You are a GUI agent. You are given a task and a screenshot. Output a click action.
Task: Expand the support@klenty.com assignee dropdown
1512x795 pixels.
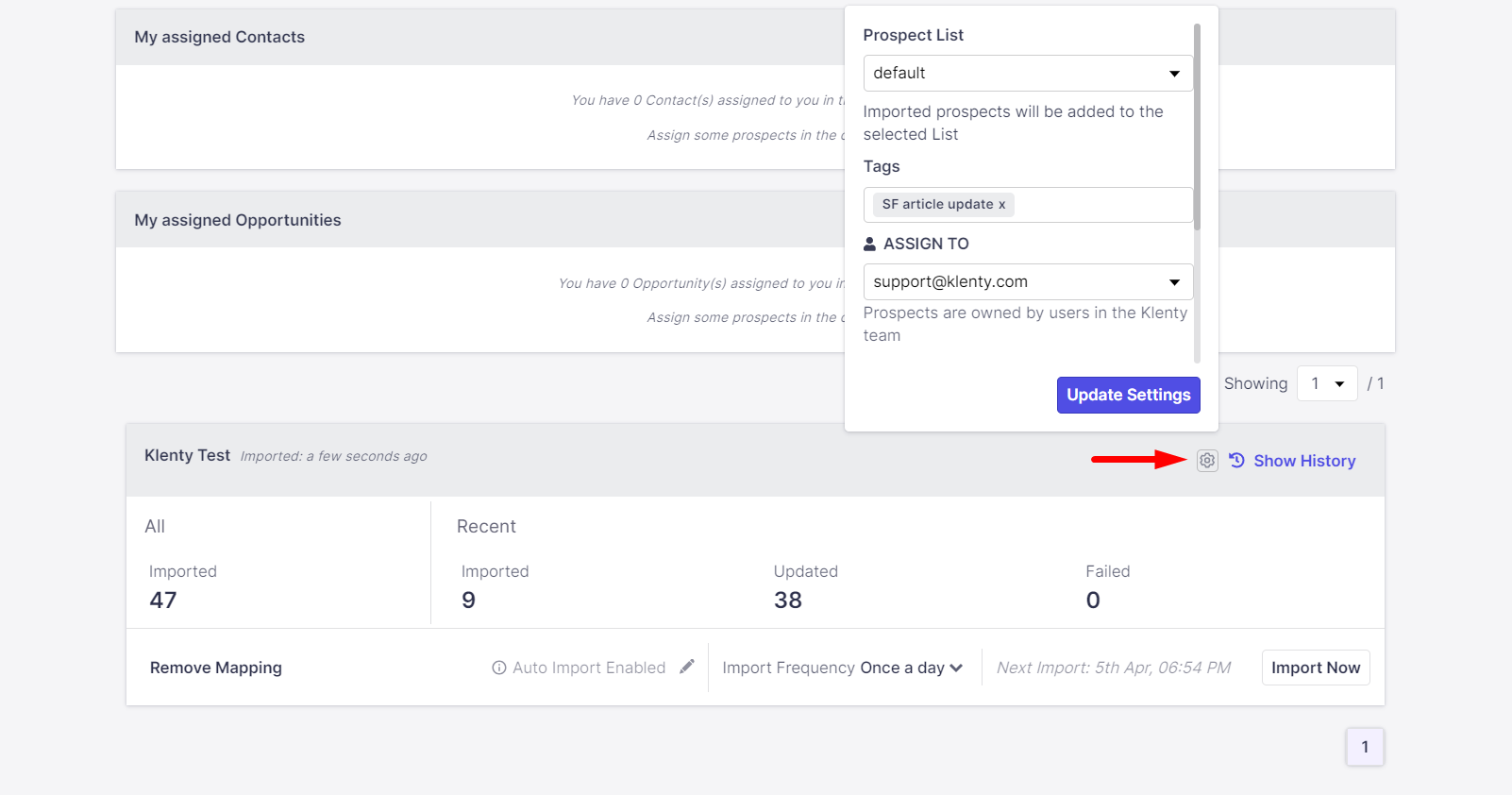(x=1028, y=282)
